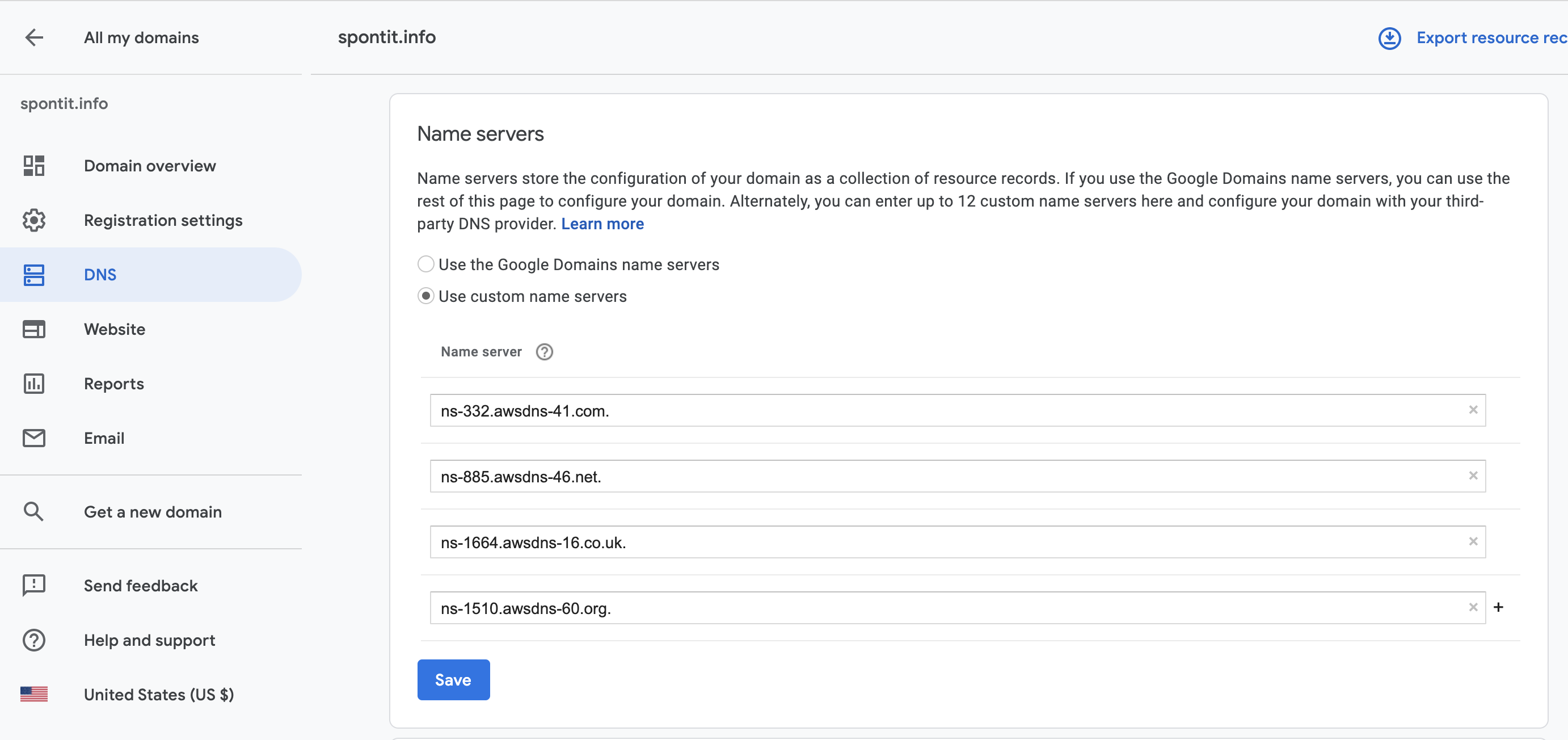The width and height of the screenshot is (1568, 740).
Task: Open the Learn more link
Action: [602, 224]
